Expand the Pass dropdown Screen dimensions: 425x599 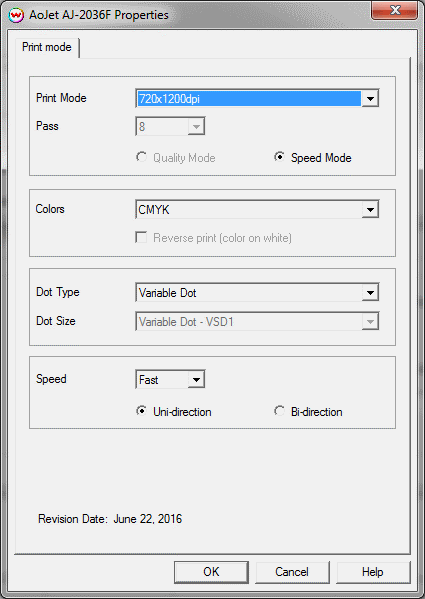pos(196,126)
